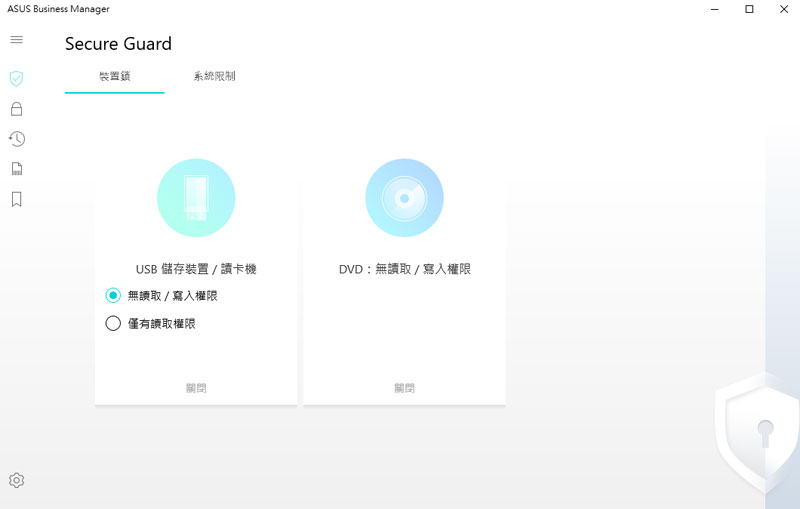
Task: Maximize the ASUS Business Manager window
Action: (749, 9)
